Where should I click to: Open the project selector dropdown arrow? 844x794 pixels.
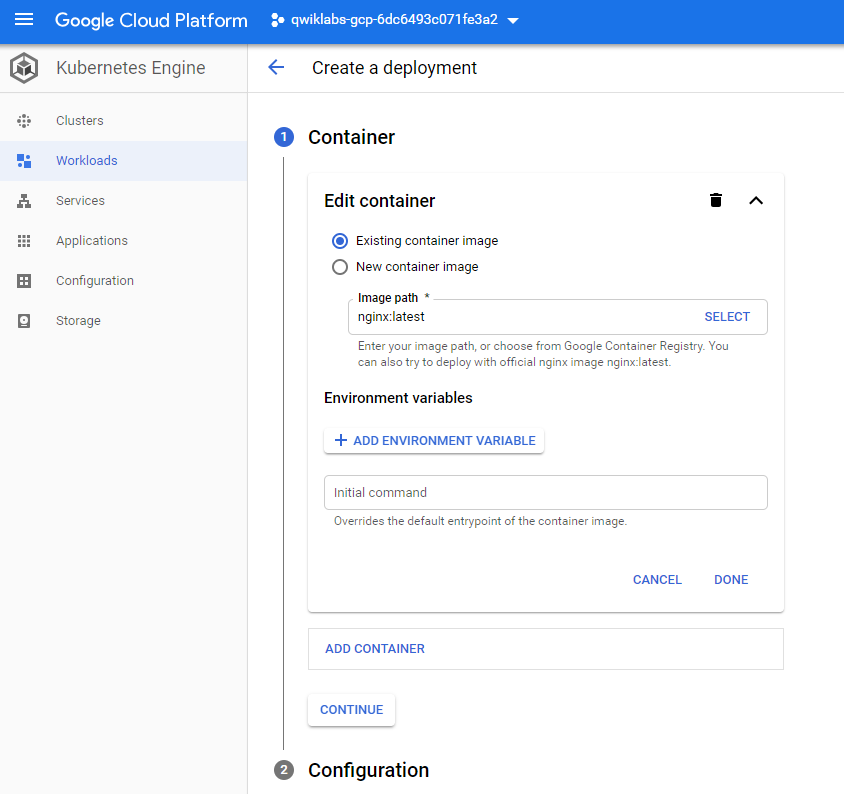tap(513, 21)
